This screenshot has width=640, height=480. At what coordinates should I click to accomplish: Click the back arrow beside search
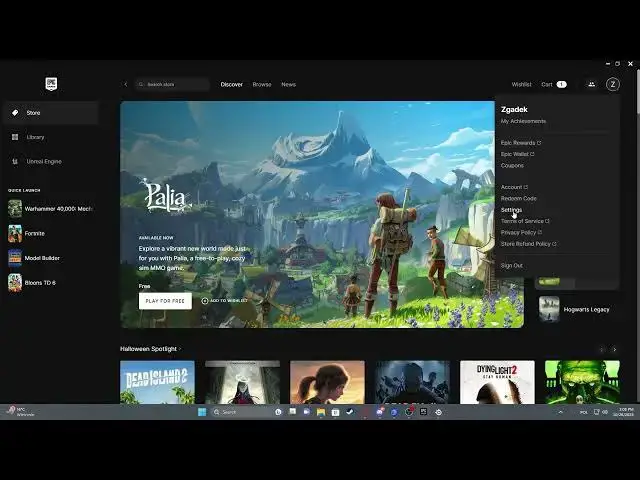[x=125, y=84]
